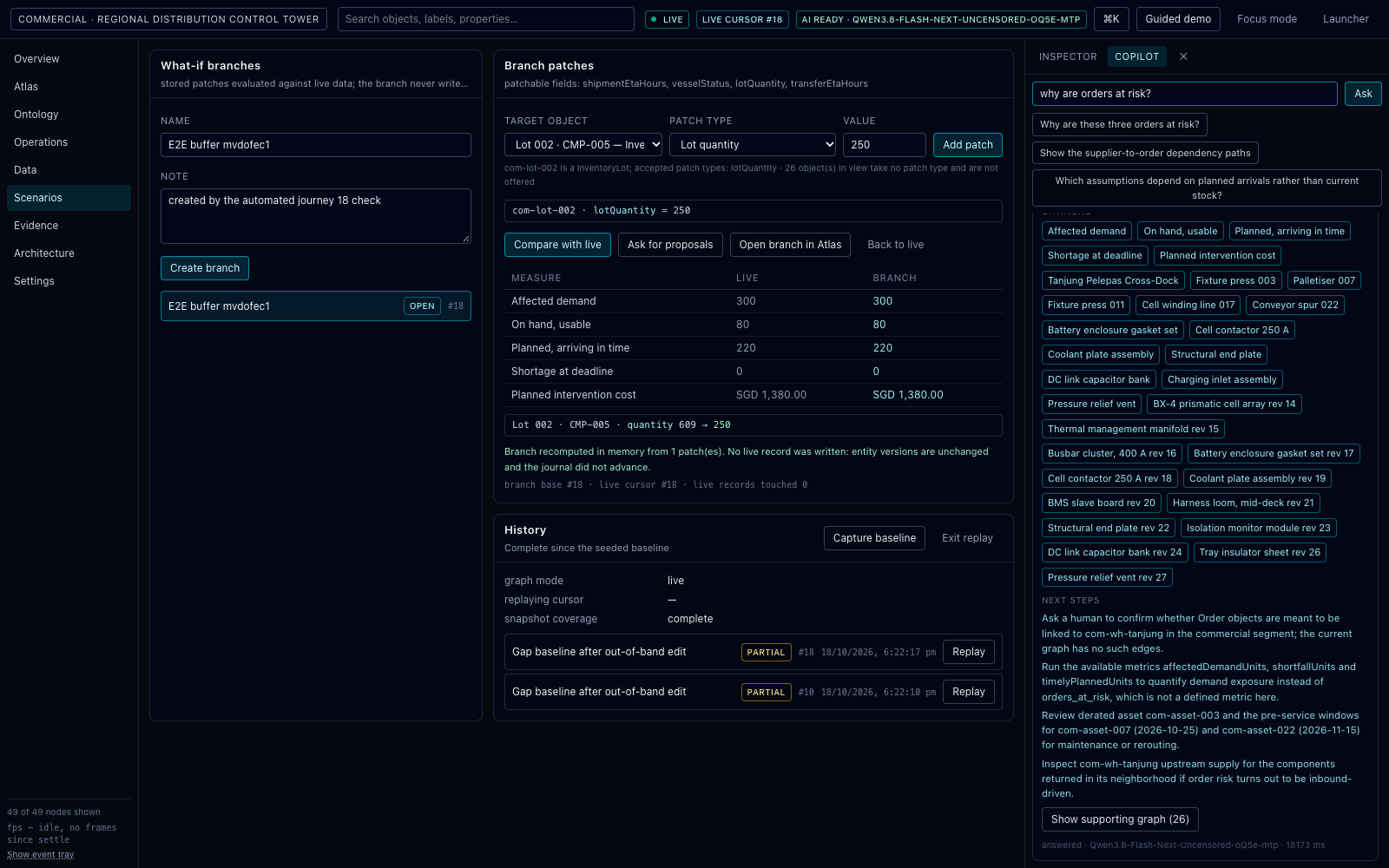The image size is (1389, 868).
Task: Click the branch Name input field
Action: pos(316,145)
